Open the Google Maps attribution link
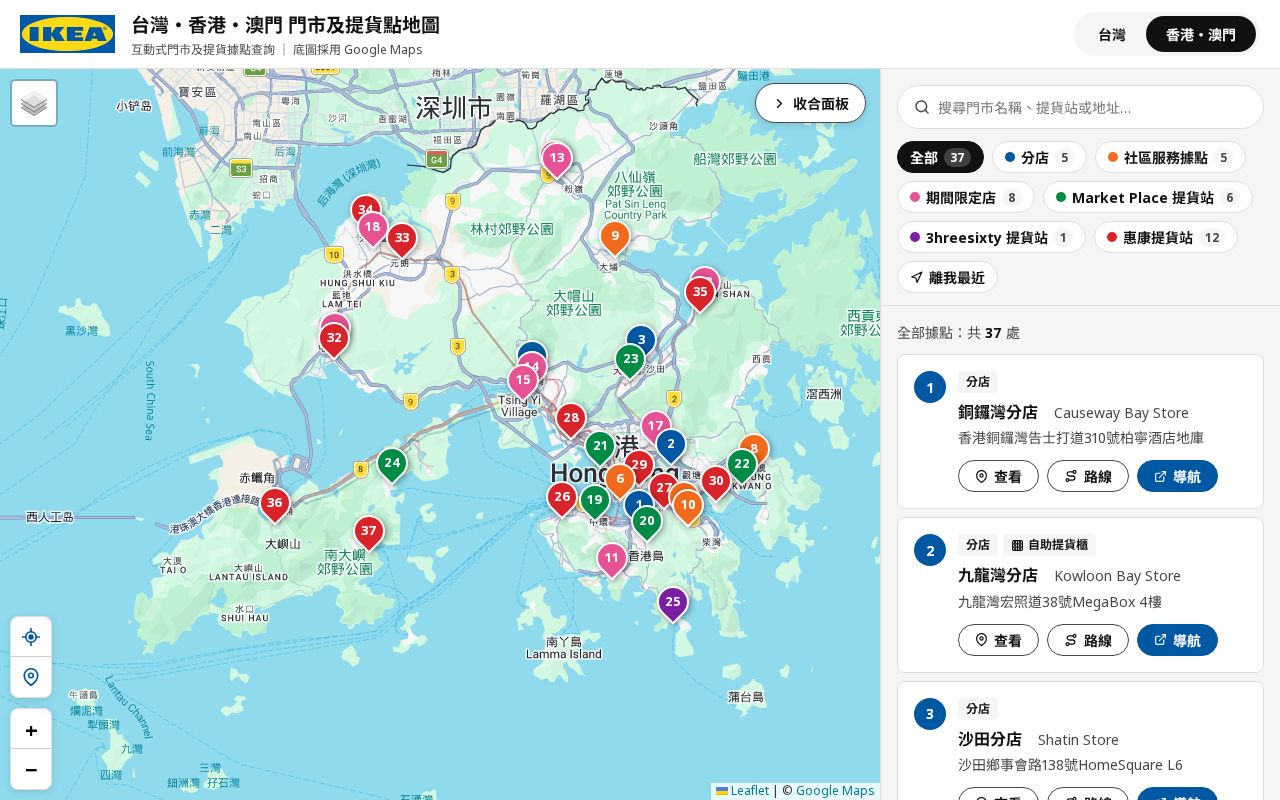The height and width of the screenshot is (800, 1280). tap(835, 790)
